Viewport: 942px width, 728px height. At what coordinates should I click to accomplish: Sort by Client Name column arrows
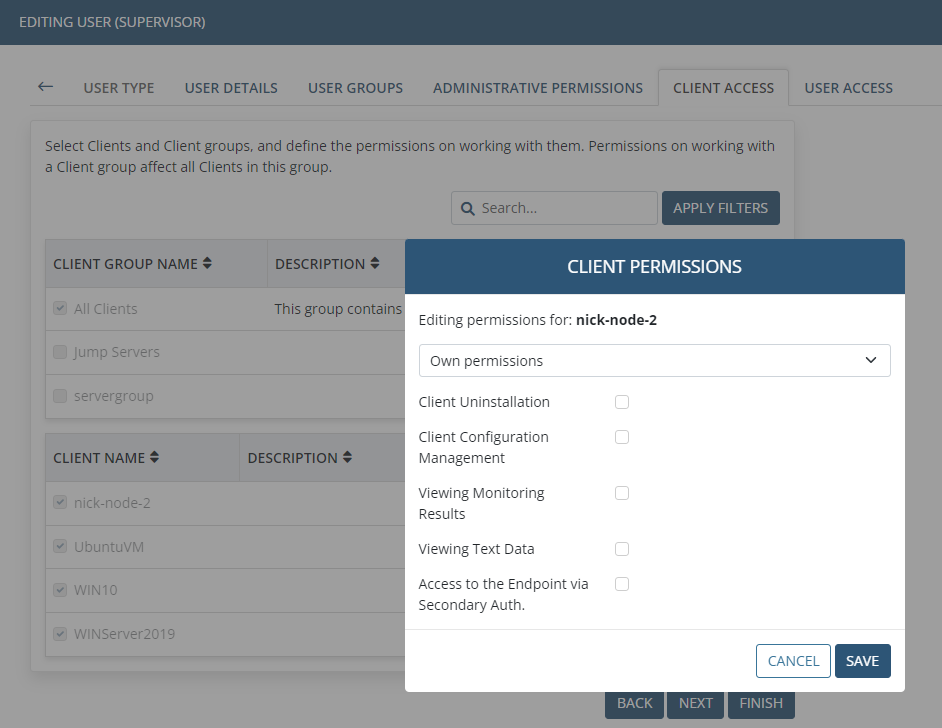pos(154,458)
